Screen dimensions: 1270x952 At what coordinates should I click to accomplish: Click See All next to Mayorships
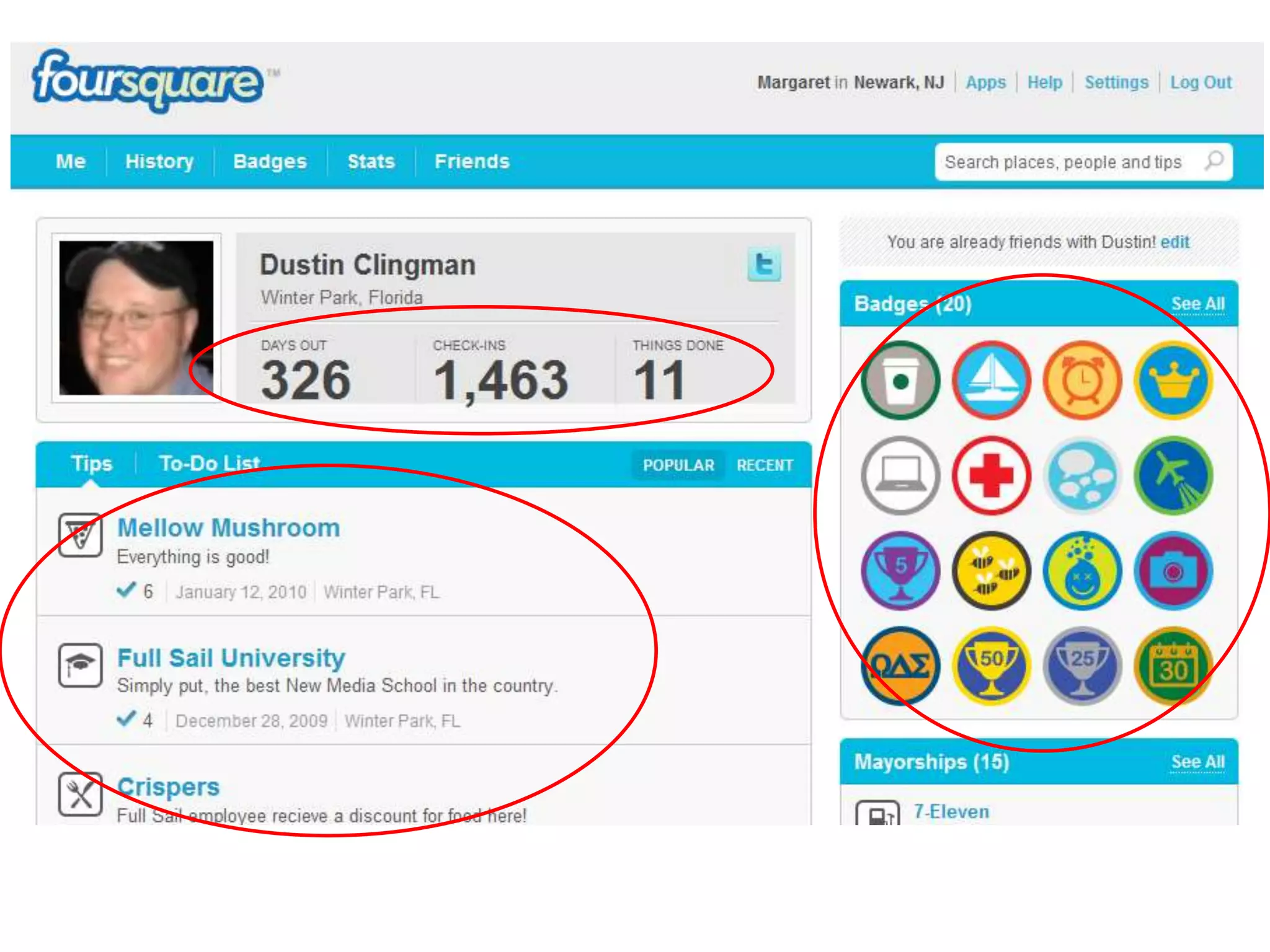pos(1197,762)
